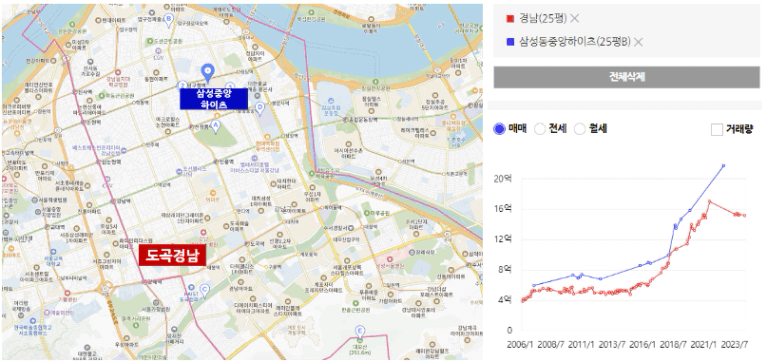Click the red 도곡경남 map label
Image resolution: width=767 pixels, height=362 pixels.
[x=172, y=255]
